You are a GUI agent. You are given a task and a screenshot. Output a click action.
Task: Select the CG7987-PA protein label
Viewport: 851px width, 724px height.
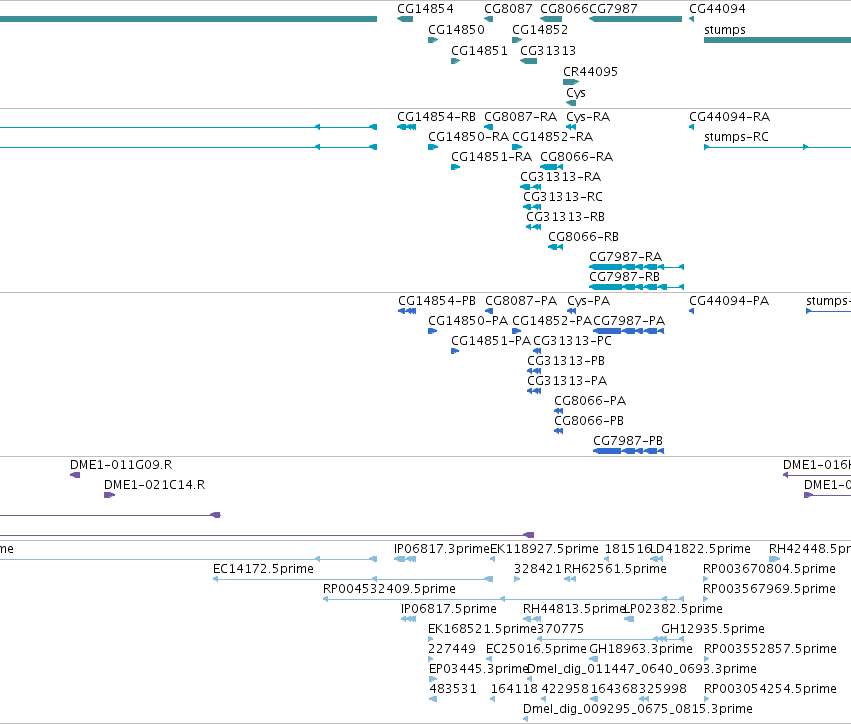pyautogui.click(x=628, y=321)
